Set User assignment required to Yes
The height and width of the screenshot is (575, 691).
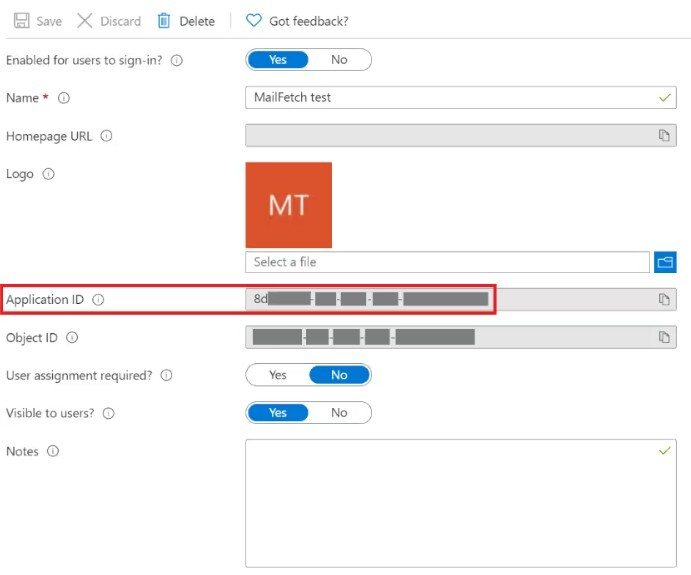pyautogui.click(x=278, y=375)
